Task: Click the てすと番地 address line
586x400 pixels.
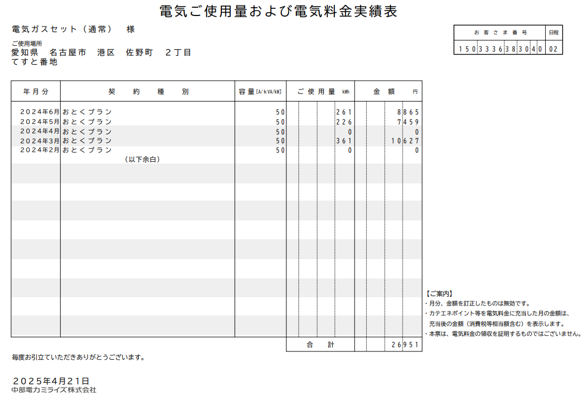Action: [35, 62]
